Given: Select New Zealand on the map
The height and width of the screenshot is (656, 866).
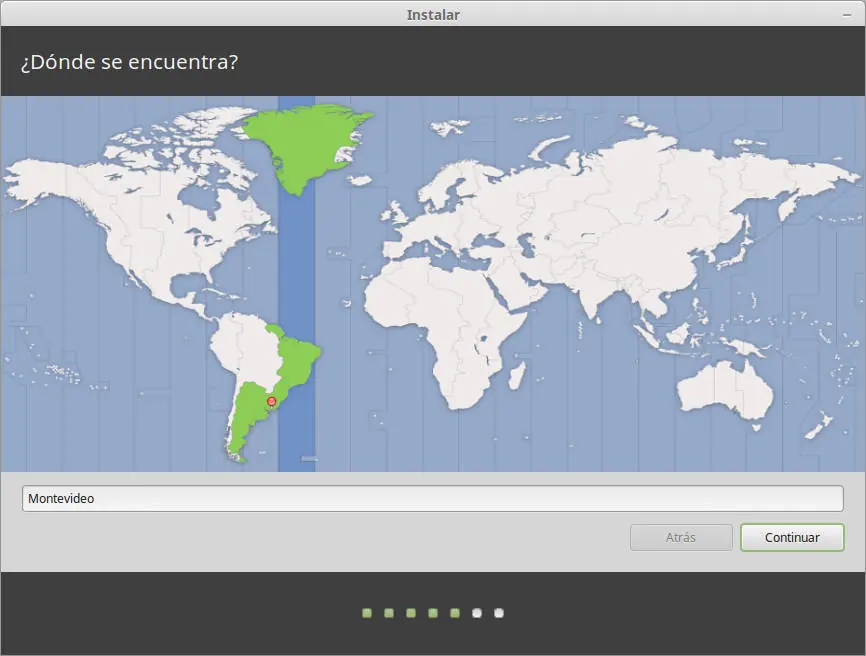Looking at the screenshot, I should 819,425.
